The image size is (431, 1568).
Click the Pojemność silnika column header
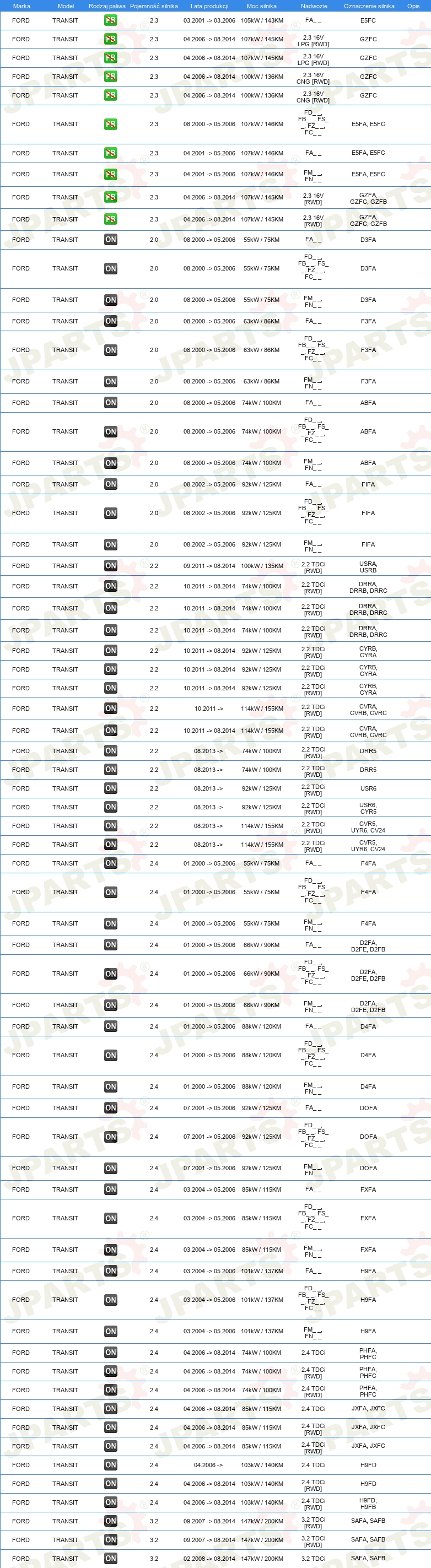[154, 6]
